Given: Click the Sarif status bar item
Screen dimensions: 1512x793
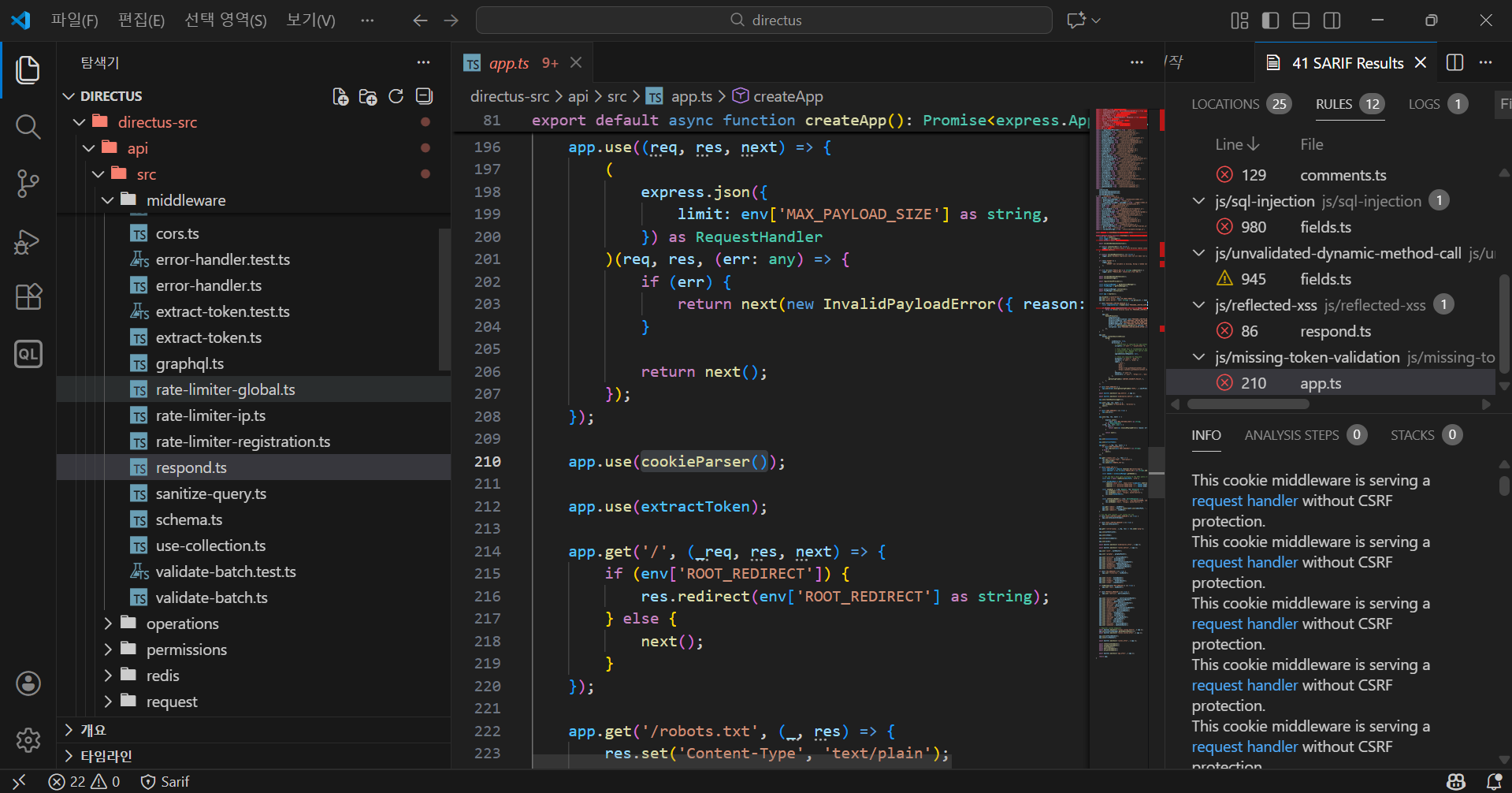Looking at the screenshot, I should point(165,781).
